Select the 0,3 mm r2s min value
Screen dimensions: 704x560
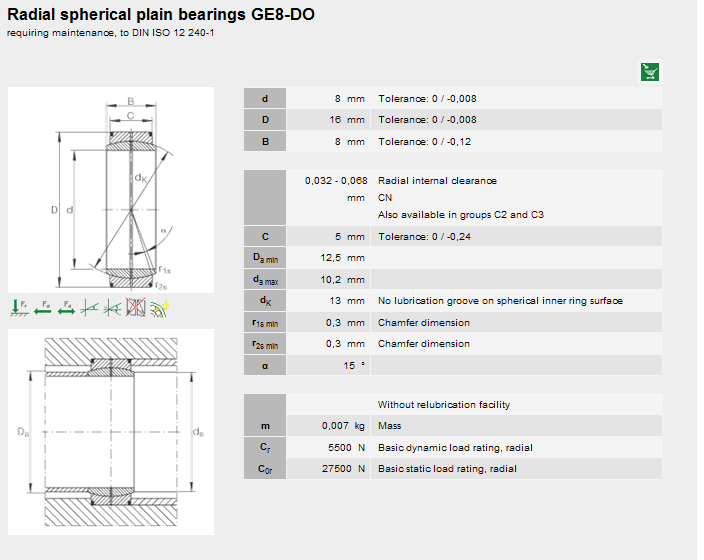345,344
